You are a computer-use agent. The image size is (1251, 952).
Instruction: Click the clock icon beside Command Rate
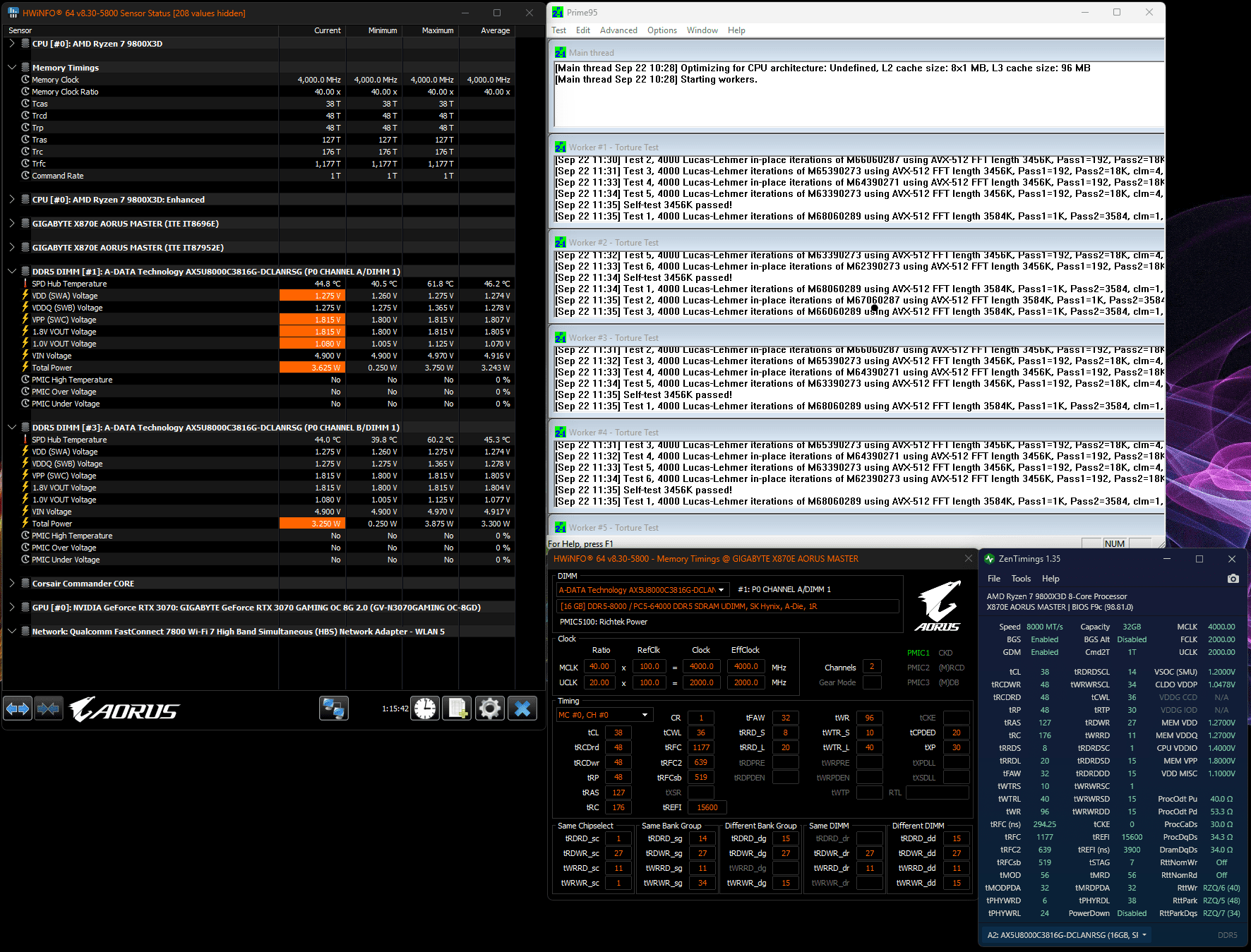(x=25, y=176)
